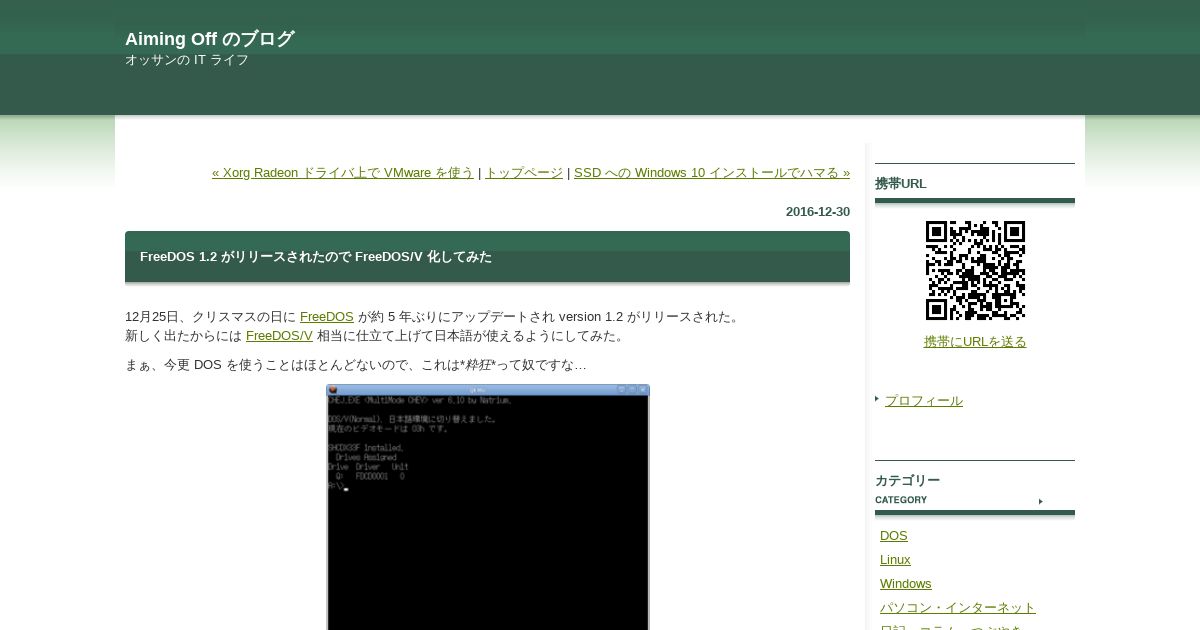Click the FreeDOS 1.2 post title heading
The width and height of the screenshot is (1200, 630).
tap(316, 257)
